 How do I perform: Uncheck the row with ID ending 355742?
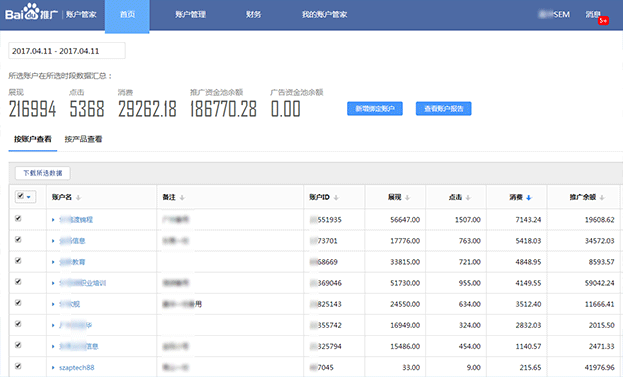tap(18, 324)
